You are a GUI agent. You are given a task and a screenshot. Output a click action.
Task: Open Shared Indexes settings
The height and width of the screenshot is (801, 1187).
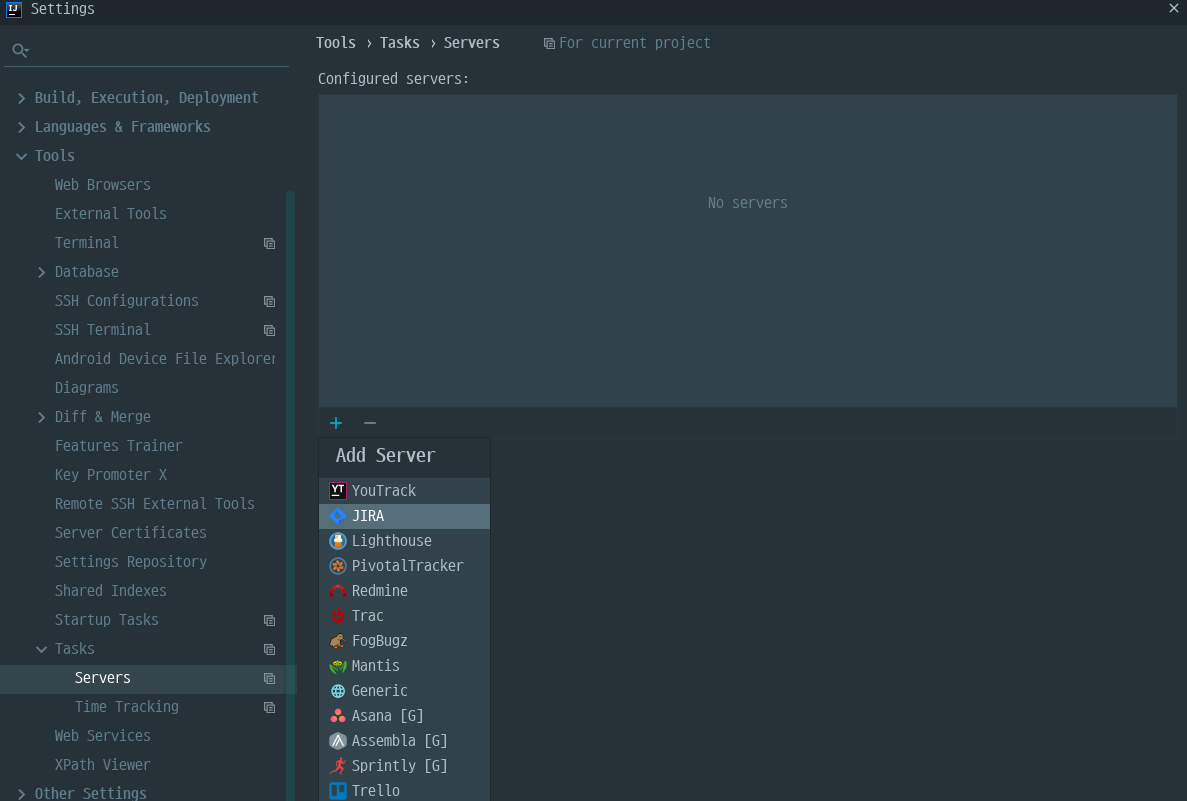(111, 591)
